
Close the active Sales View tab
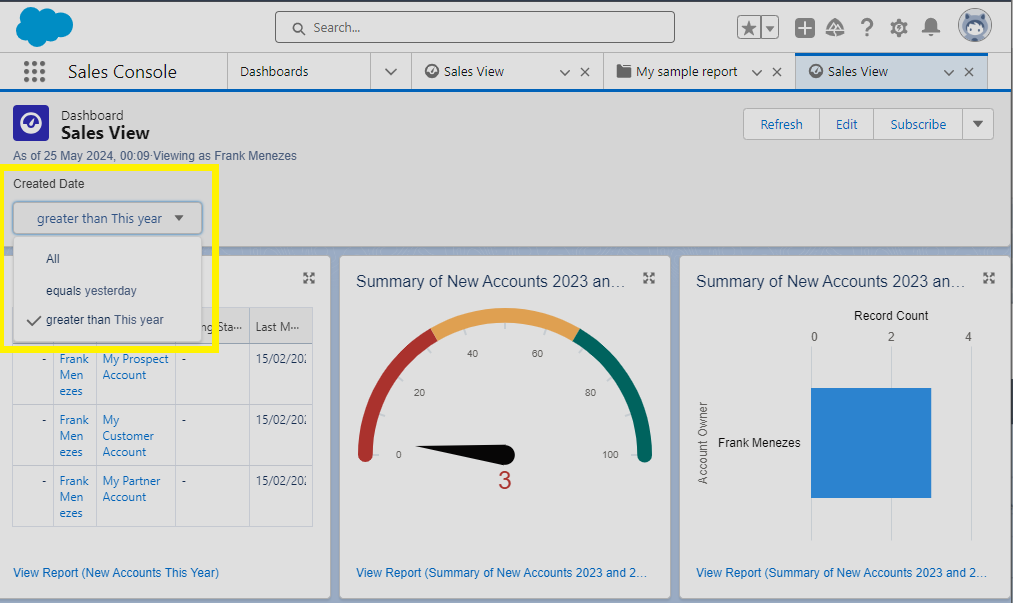coord(969,72)
